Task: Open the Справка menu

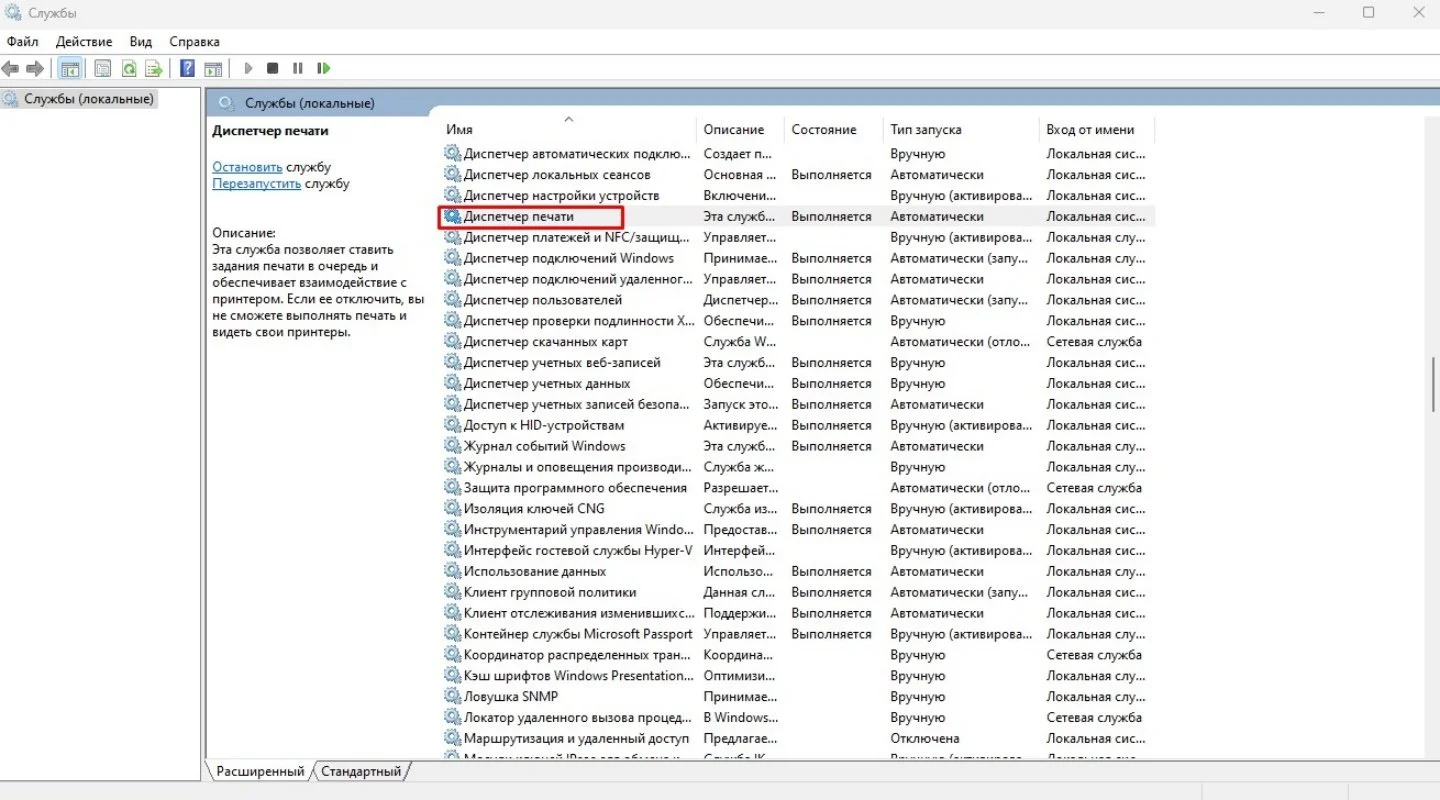Action: [194, 41]
